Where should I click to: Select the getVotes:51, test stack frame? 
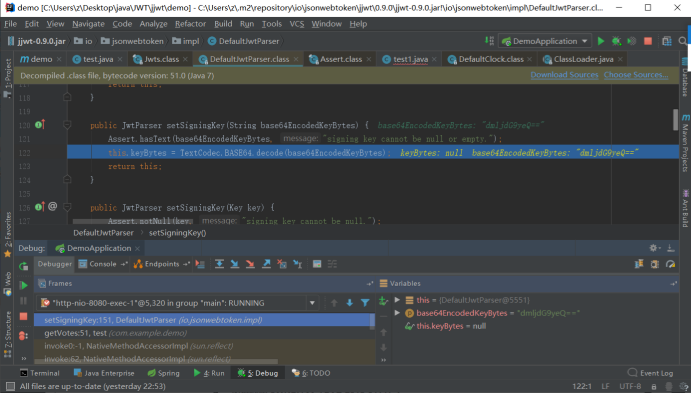click(204, 333)
